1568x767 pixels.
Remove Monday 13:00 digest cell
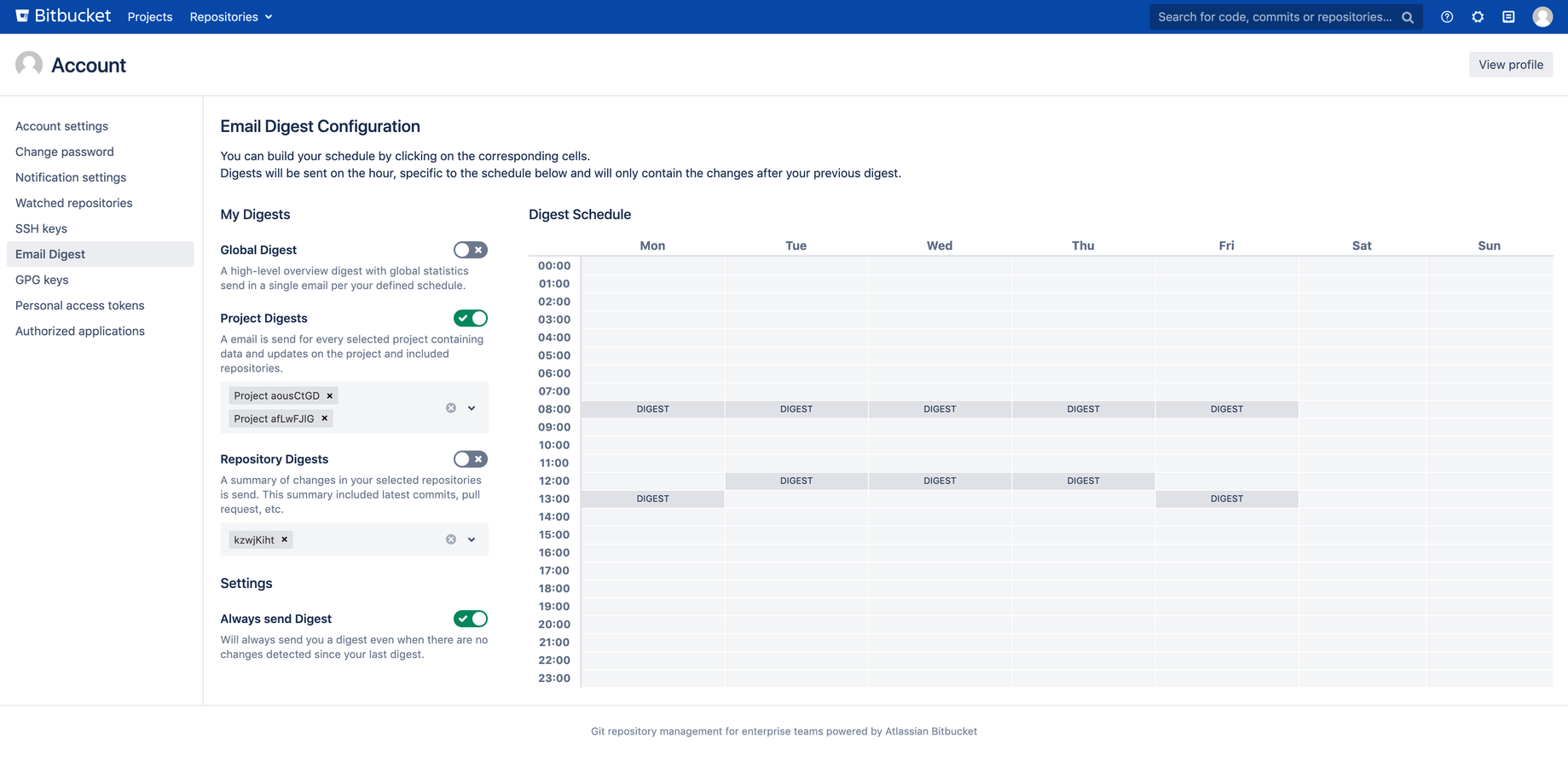(653, 499)
